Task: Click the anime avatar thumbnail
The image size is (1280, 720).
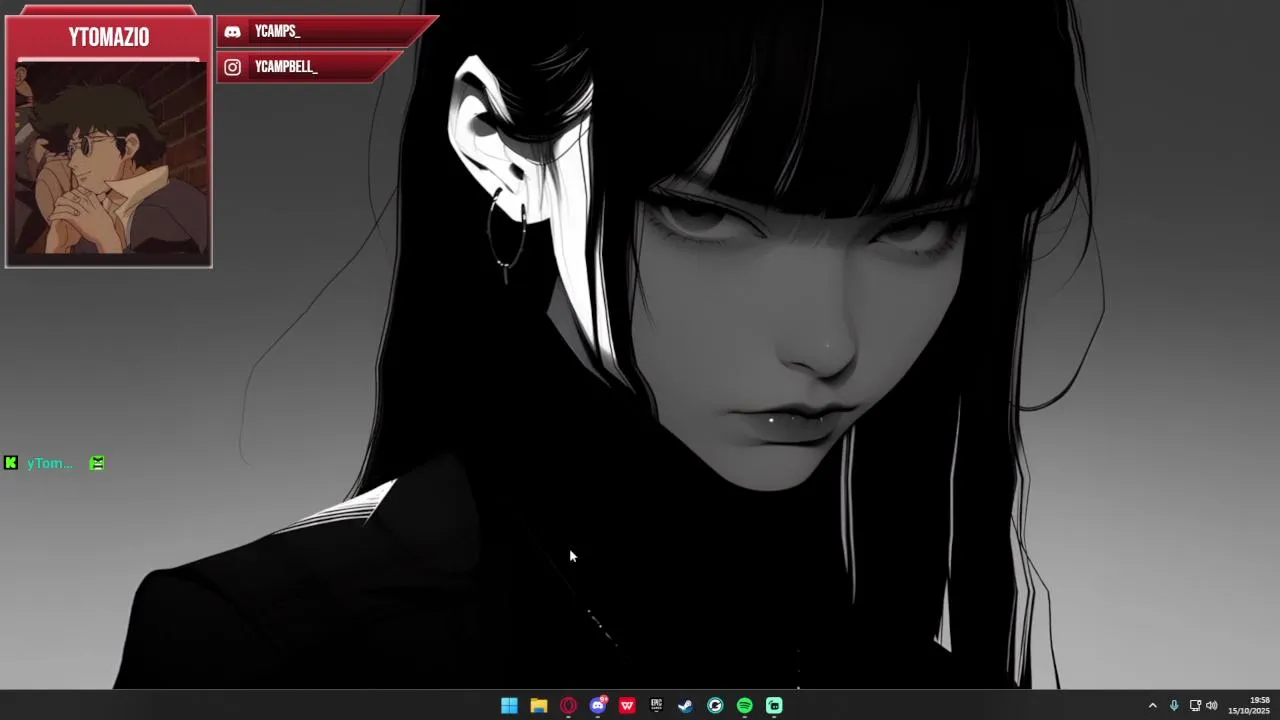Action: 109,159
